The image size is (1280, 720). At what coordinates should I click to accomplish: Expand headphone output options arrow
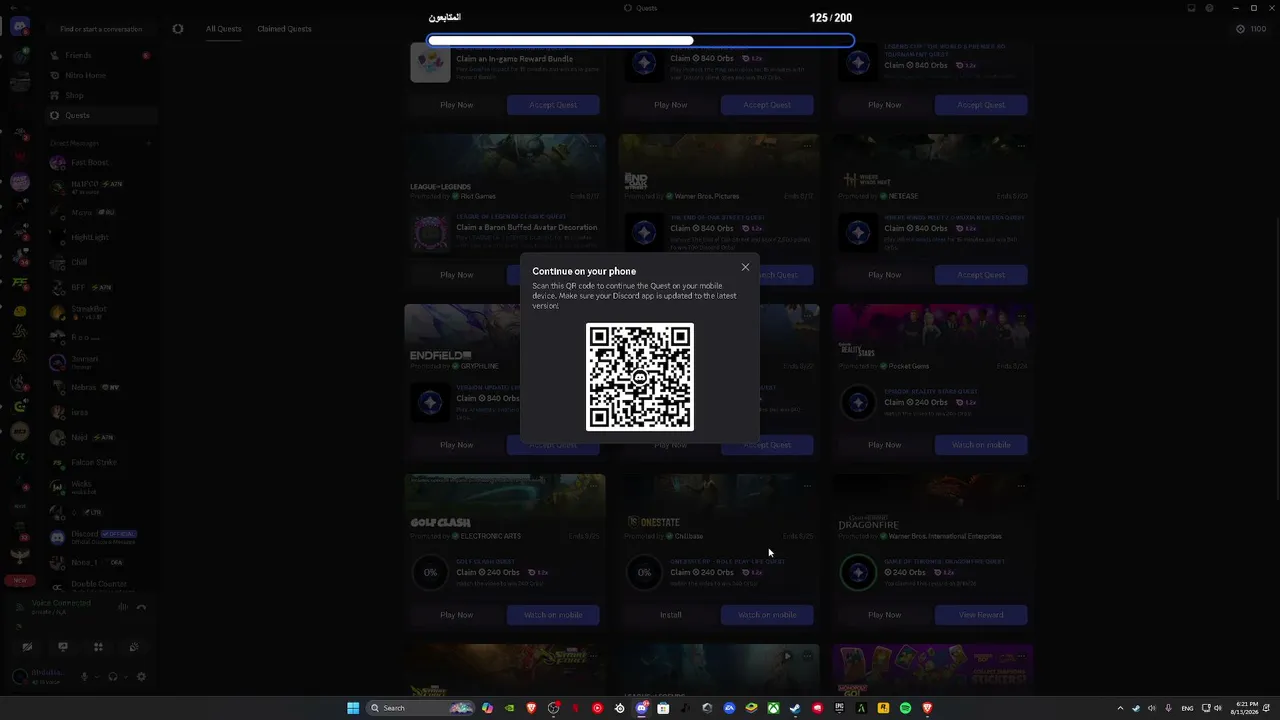125,677
